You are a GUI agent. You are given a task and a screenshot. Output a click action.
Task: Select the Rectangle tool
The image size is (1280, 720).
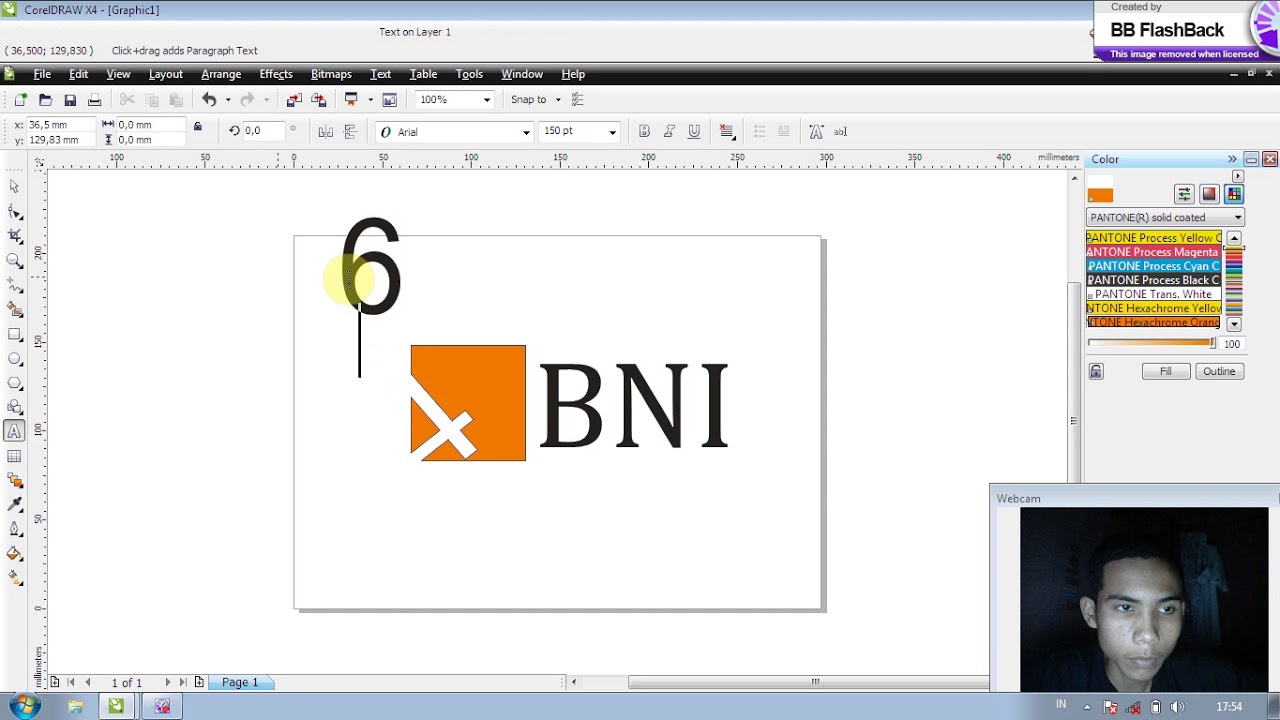(14, 334)
